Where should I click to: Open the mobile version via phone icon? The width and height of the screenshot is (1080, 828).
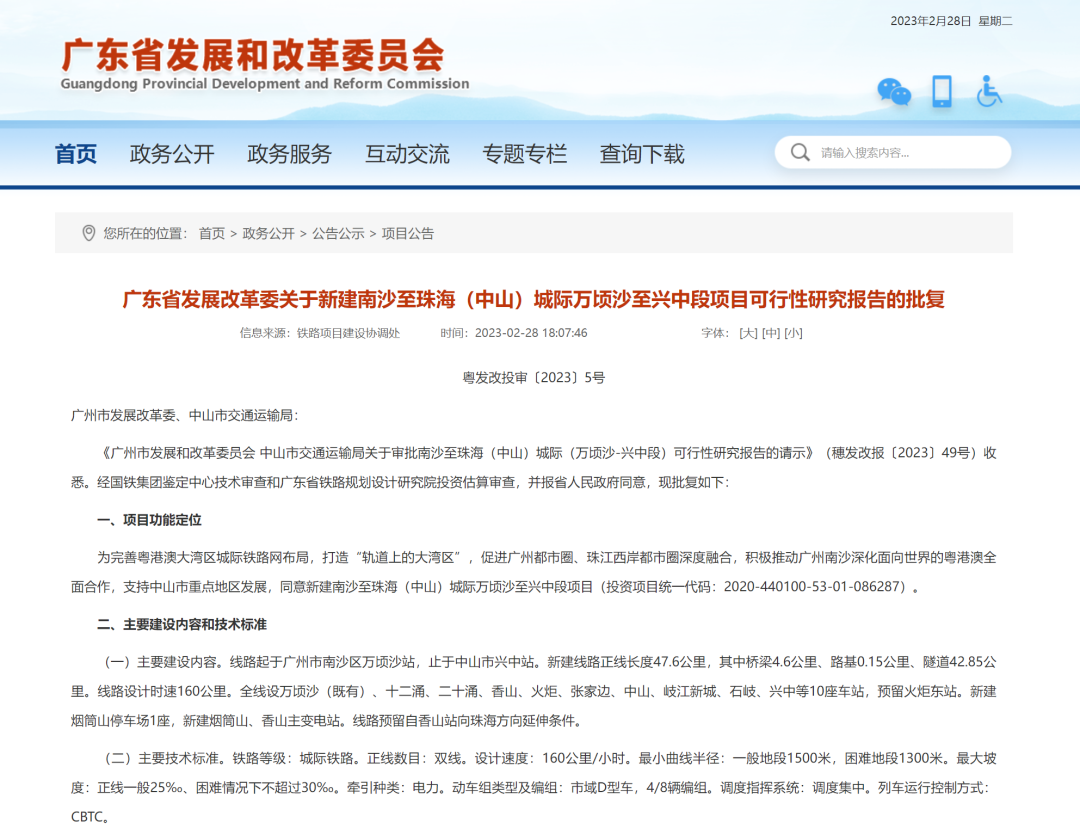[x=941, y=91]
